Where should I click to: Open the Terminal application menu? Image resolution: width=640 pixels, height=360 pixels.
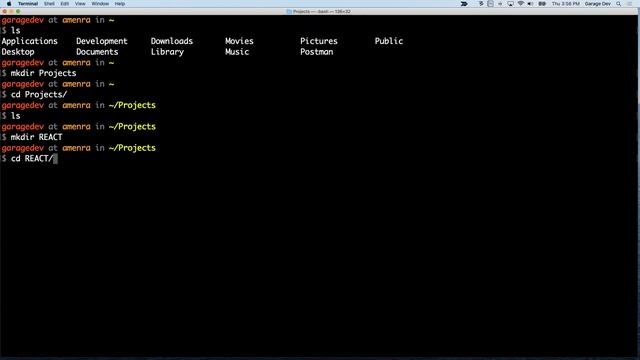(x=28, y=4)
